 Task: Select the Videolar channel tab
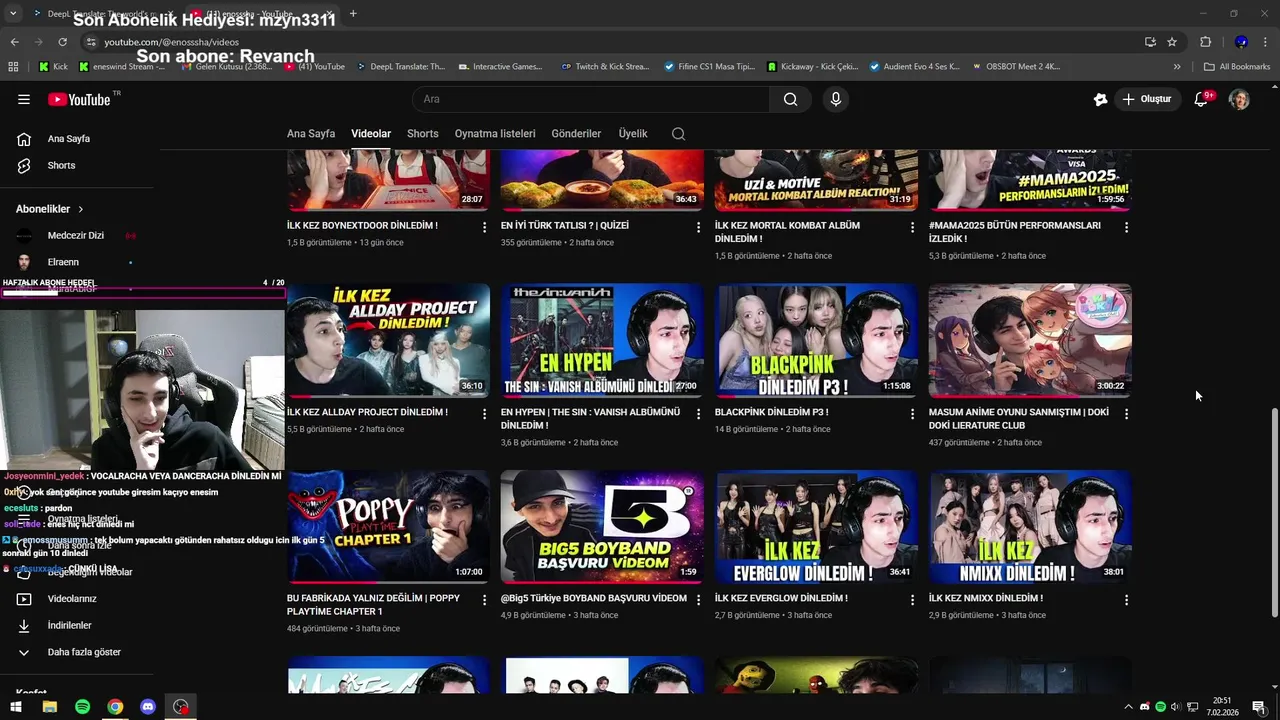tap(371, 134)
